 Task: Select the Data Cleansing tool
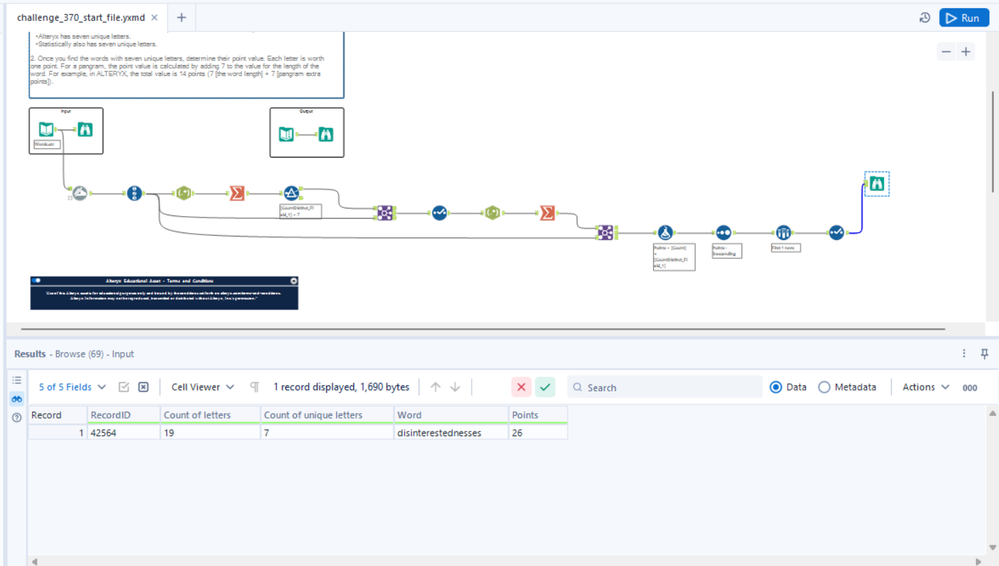coord(80,193)
